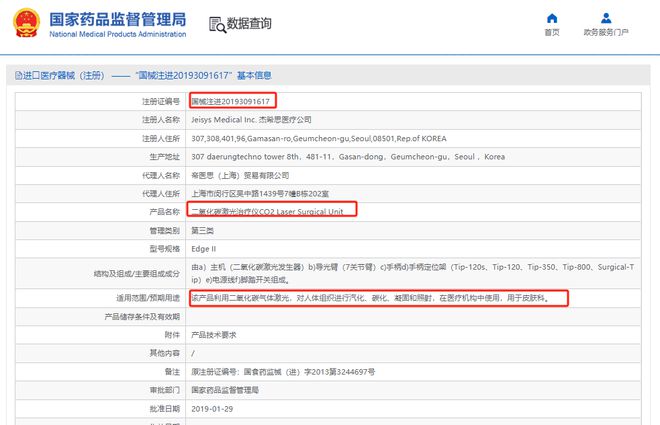This screenshot has height=425, width=660.
Task: Click National Medical Products Administration subtitle
Action: 117,34
